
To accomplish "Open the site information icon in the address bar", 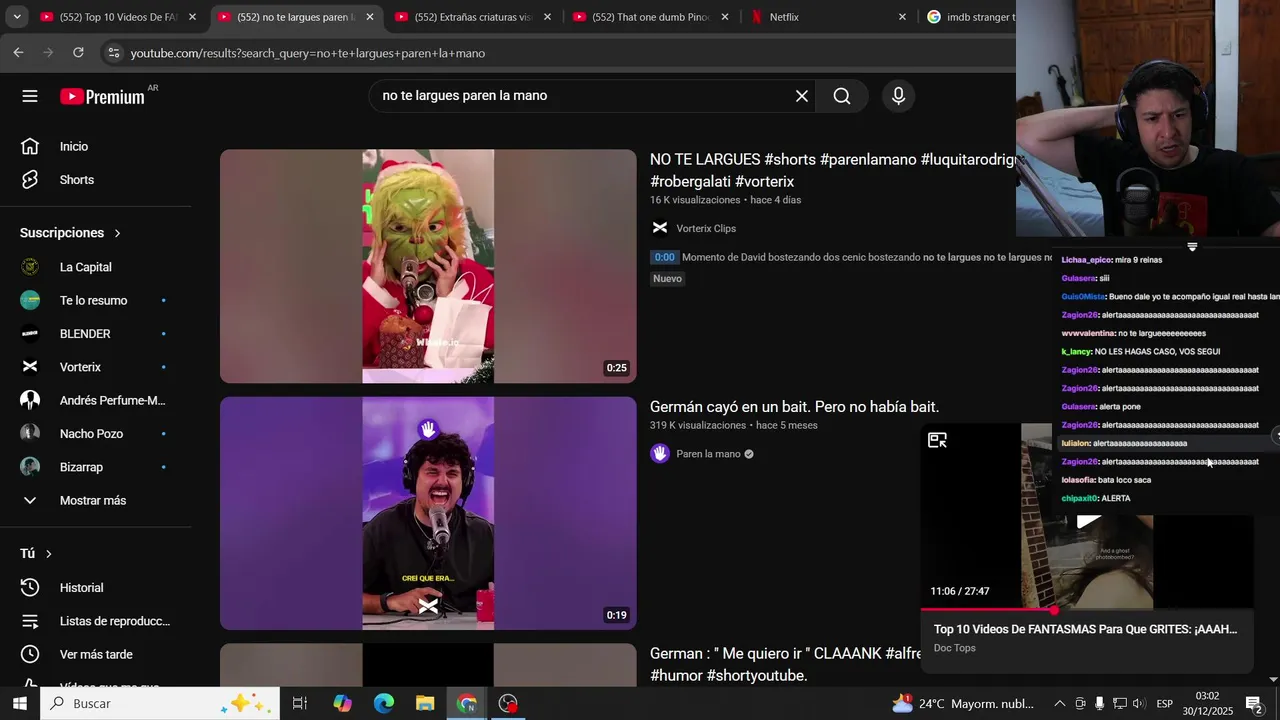I will coord(113,53).
